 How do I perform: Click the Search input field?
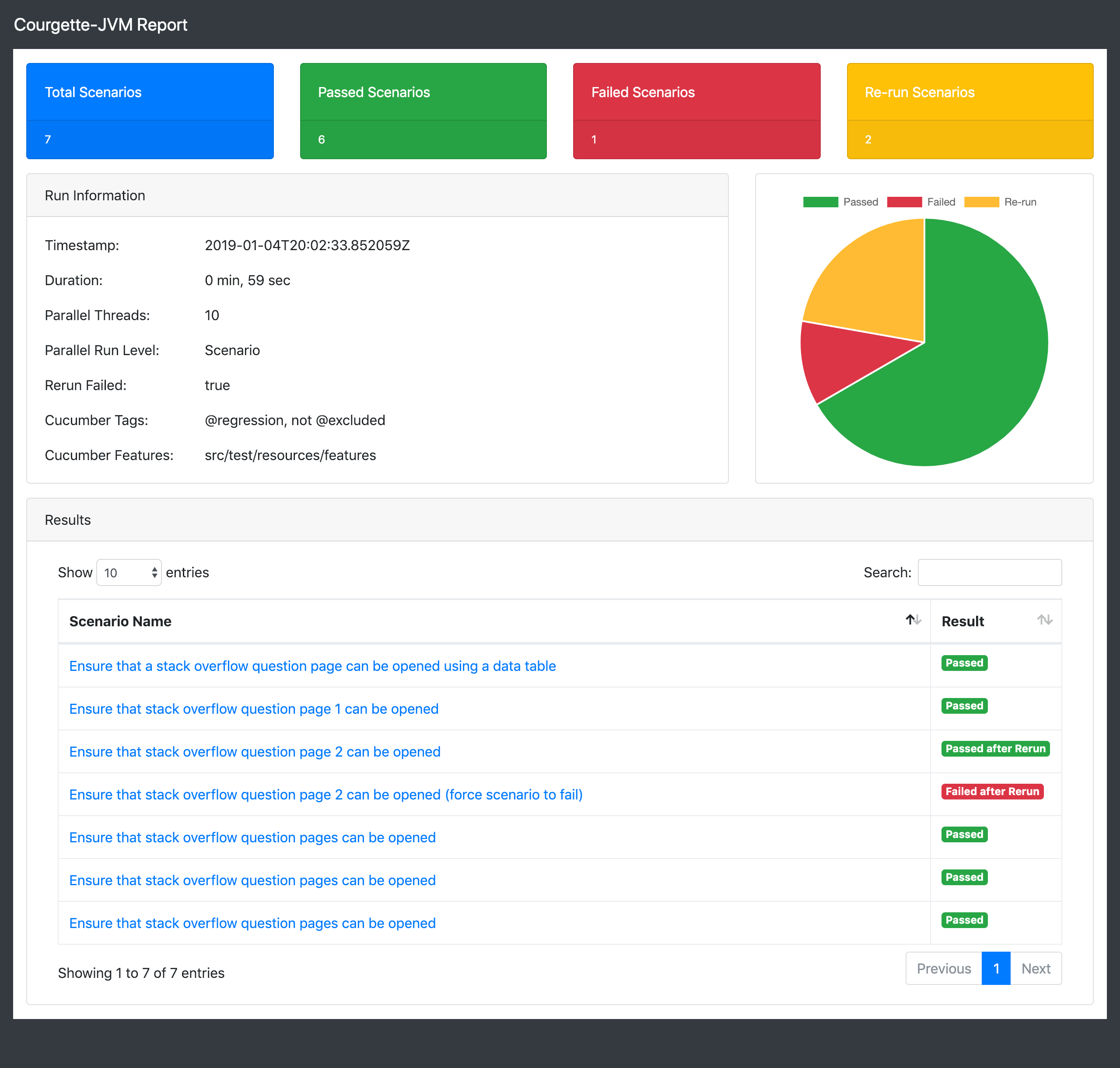pos(989,573)
